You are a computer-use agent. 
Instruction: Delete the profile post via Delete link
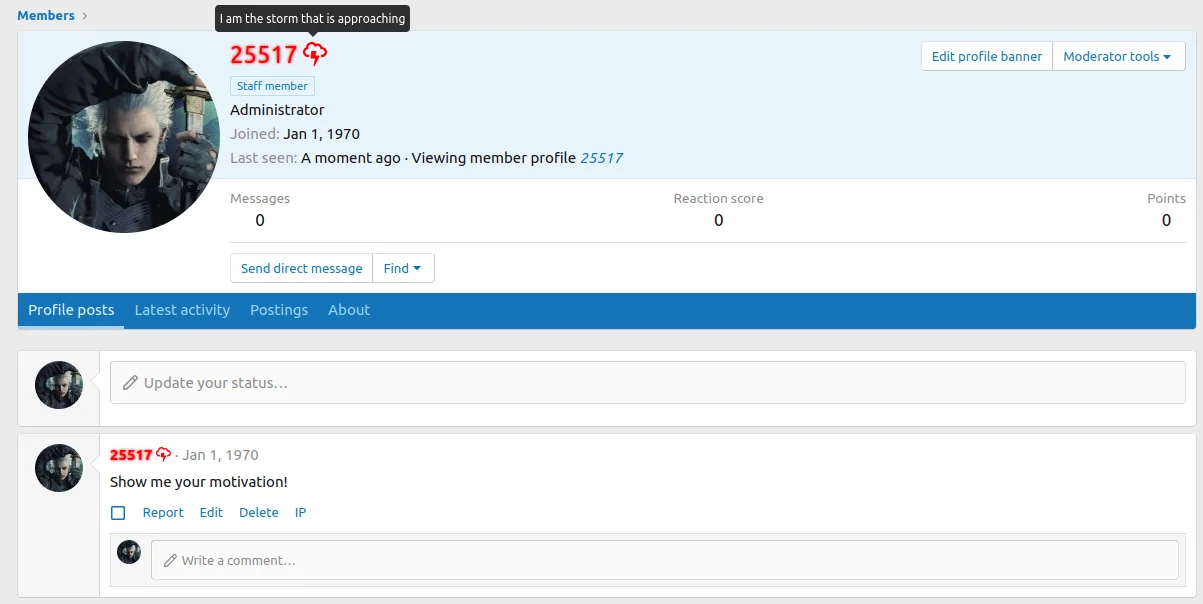coord(258,513)
